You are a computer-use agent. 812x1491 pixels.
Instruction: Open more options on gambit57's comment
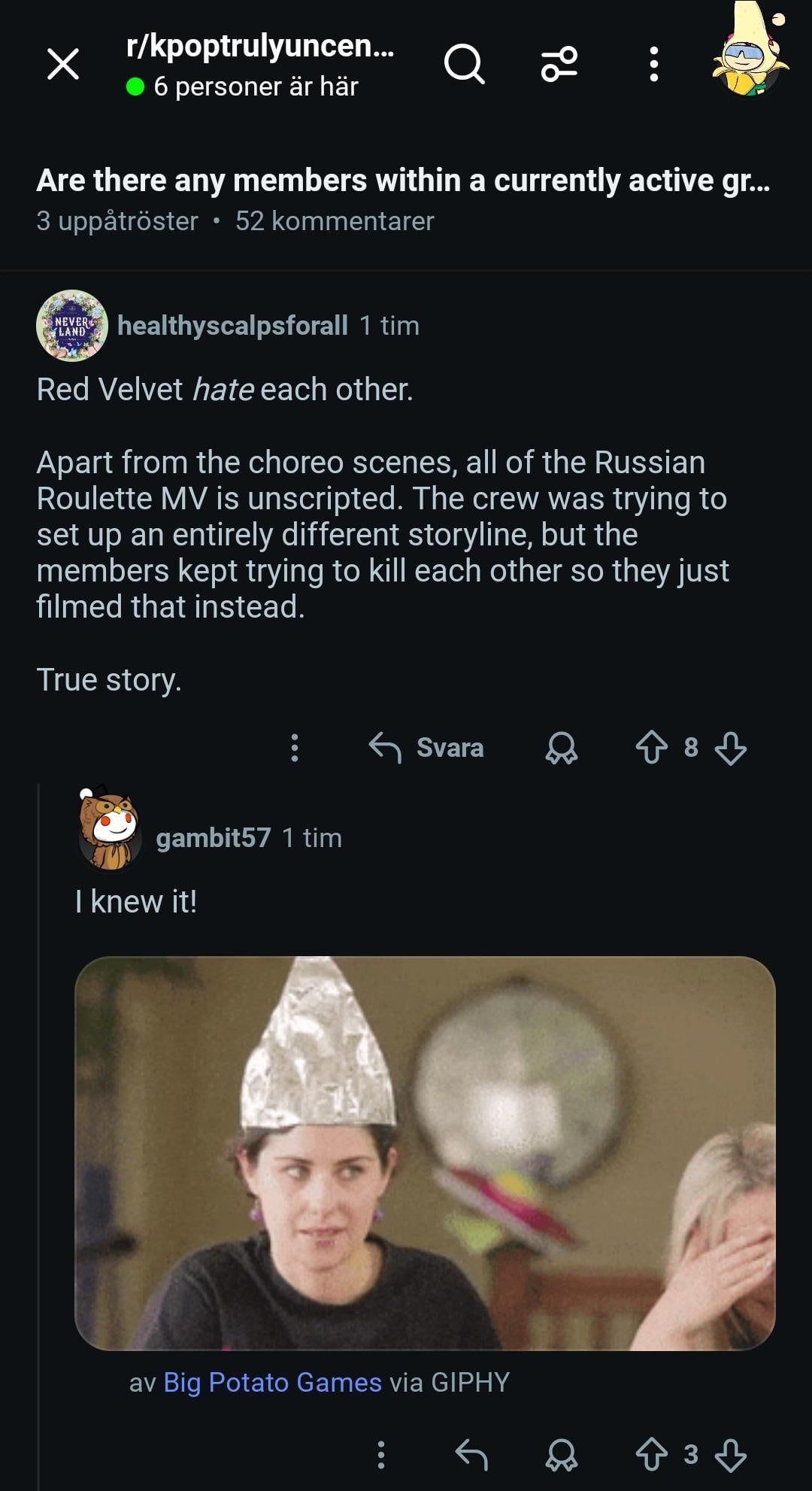pos(381,1455)
